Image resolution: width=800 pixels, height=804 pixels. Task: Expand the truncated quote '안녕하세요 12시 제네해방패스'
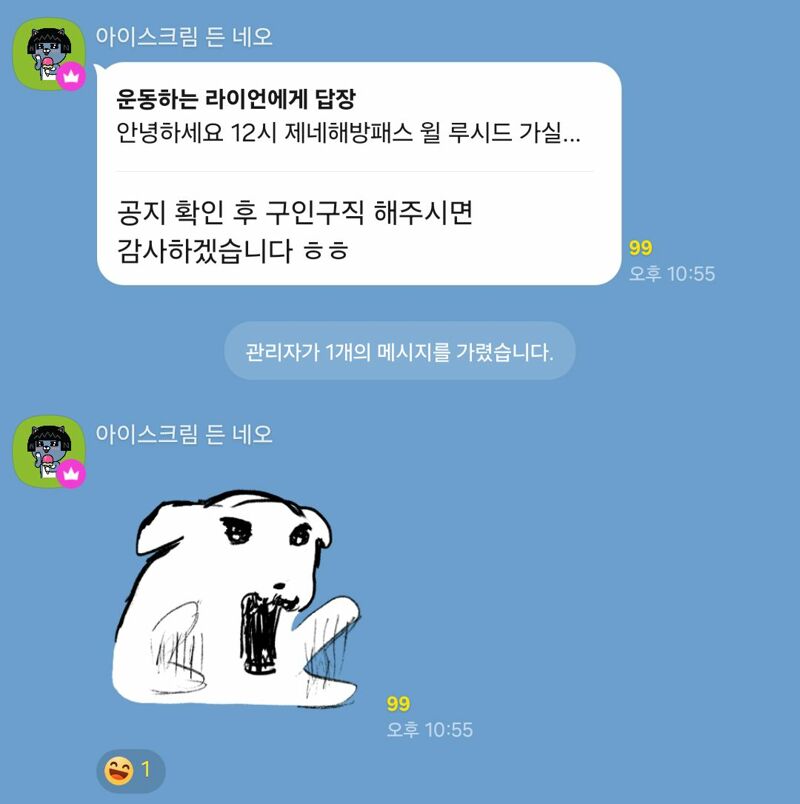(x=348, y=133)
